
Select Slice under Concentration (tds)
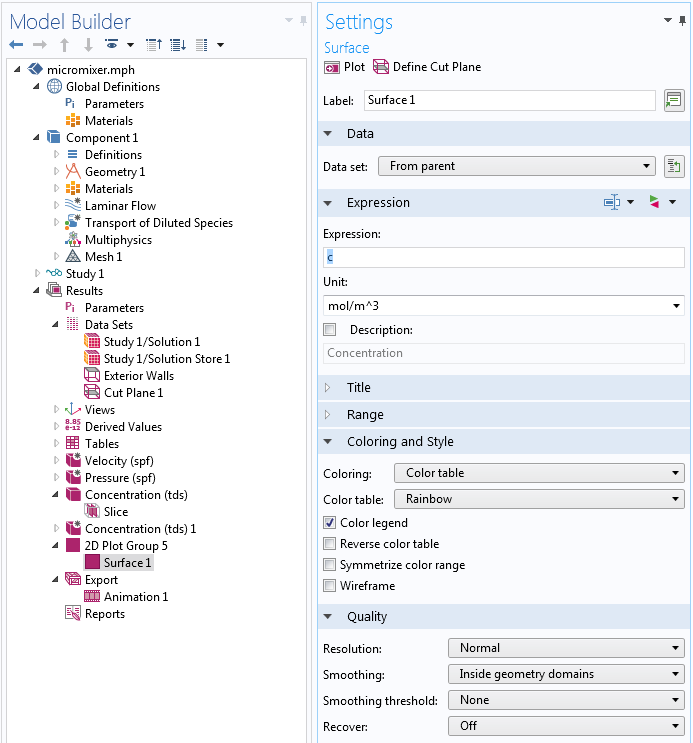point(116,512)
